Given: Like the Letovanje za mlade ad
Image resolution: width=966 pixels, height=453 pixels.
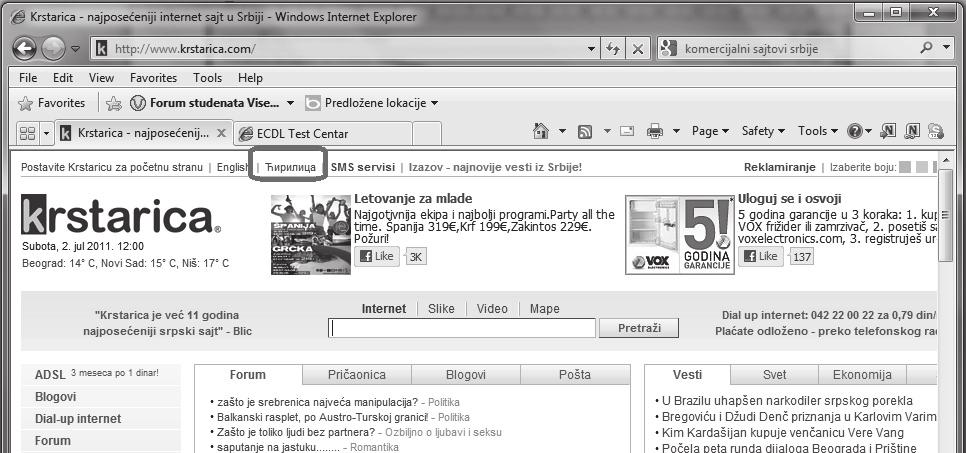Looking at the screenshot, I should [x=376, y=256].
